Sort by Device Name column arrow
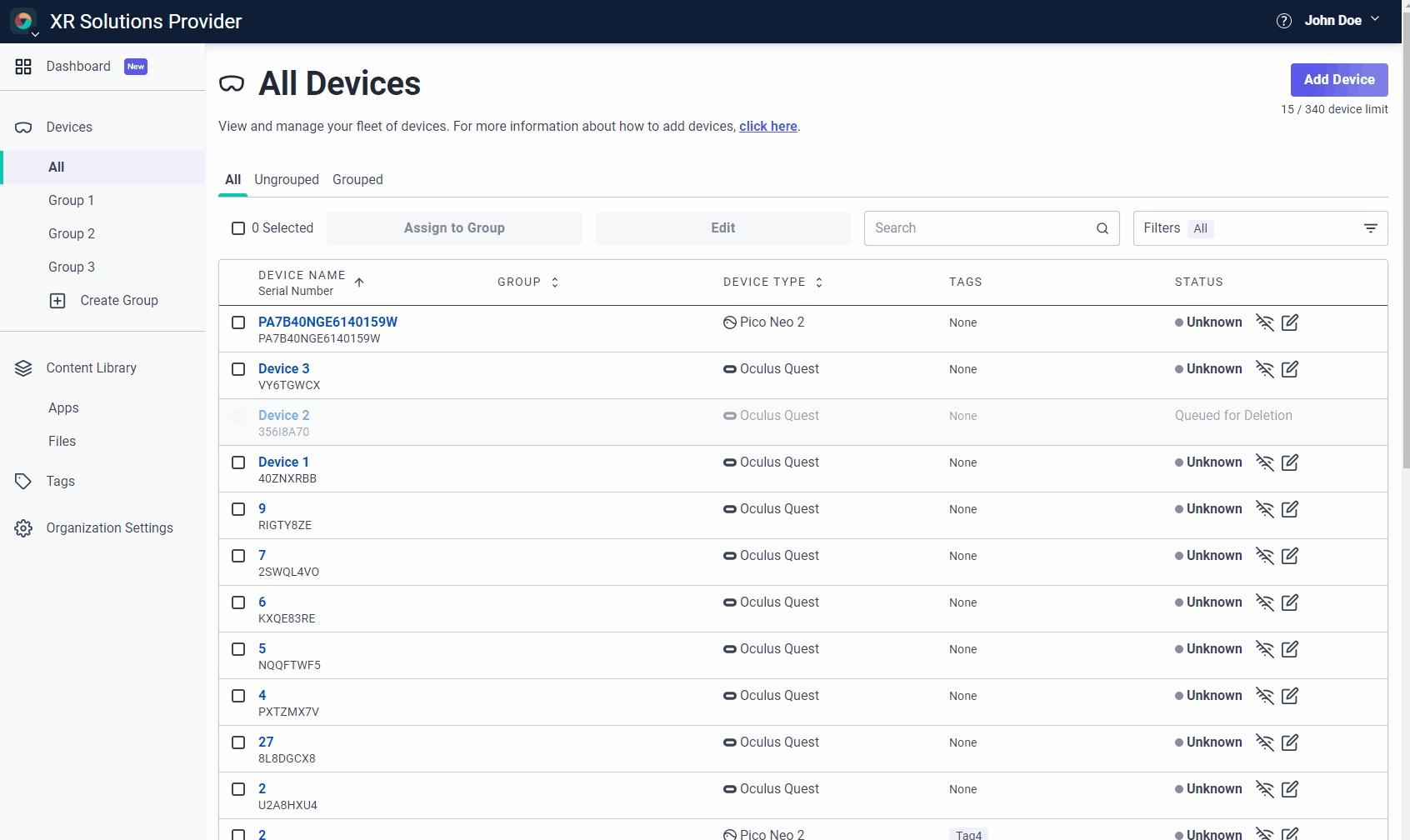 point(359,282)
